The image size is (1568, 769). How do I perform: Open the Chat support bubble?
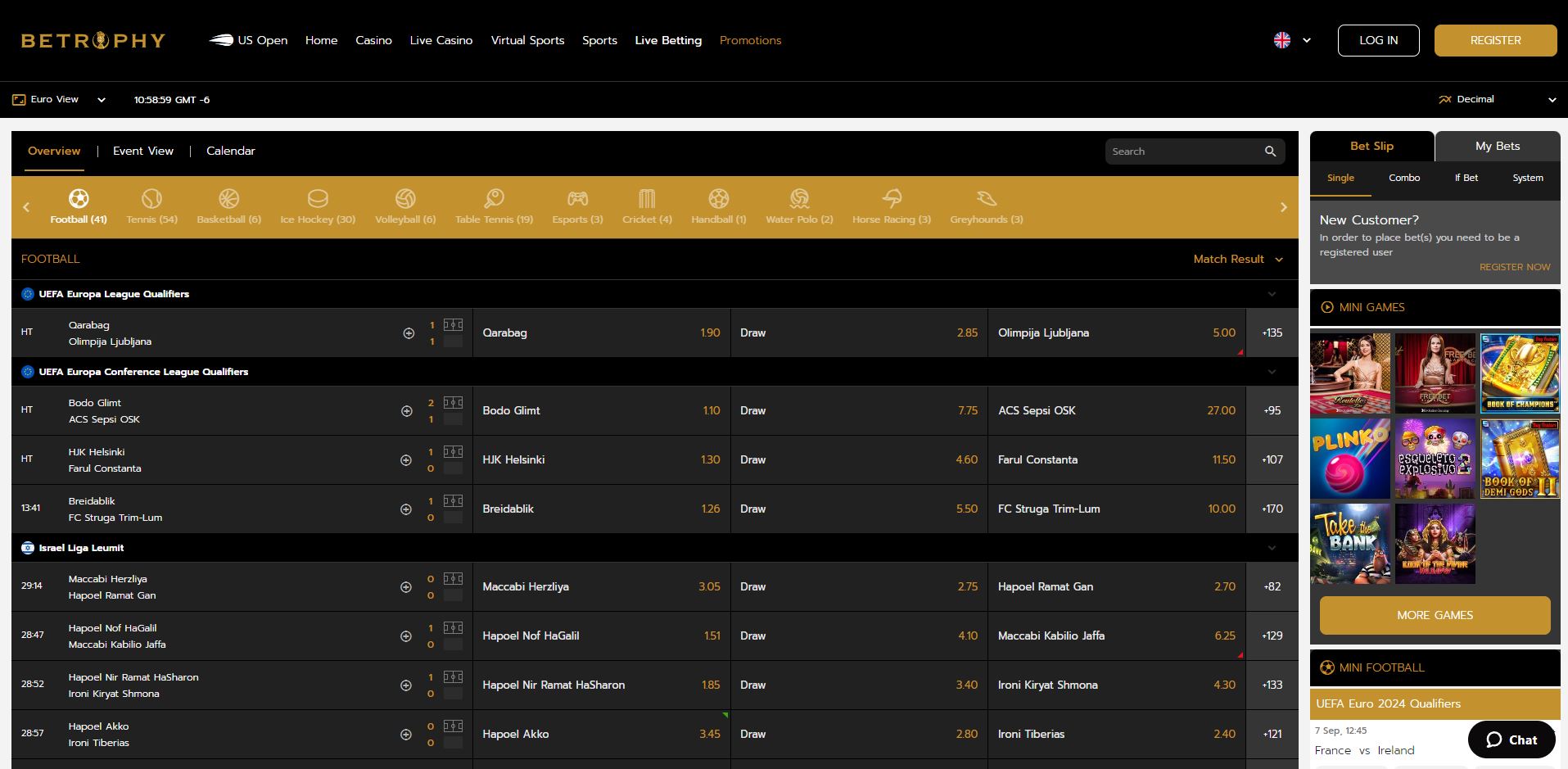click(1512, 740)
